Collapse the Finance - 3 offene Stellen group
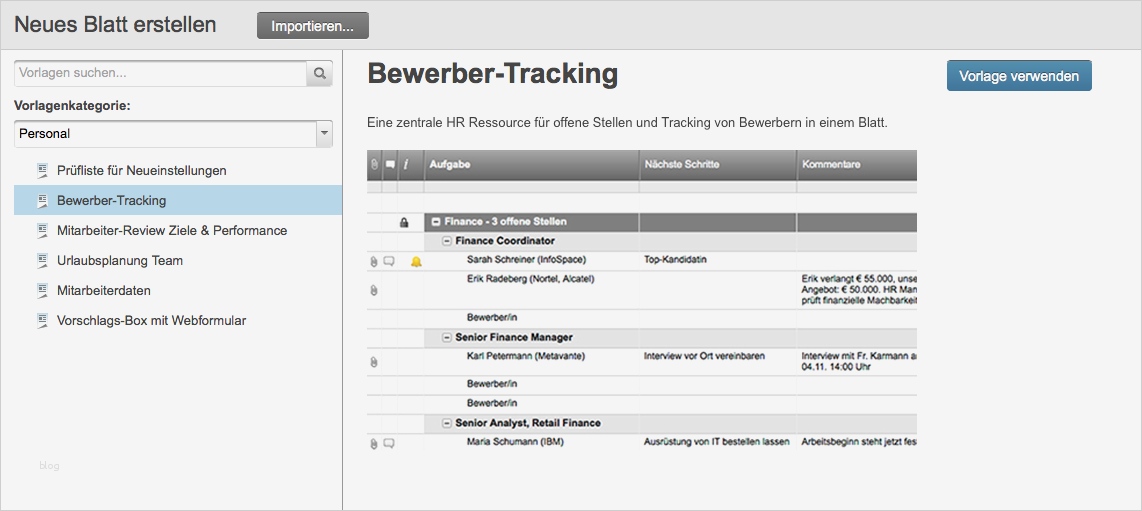This screenshot has height=511, width=1142. click(x=436, y=222)
